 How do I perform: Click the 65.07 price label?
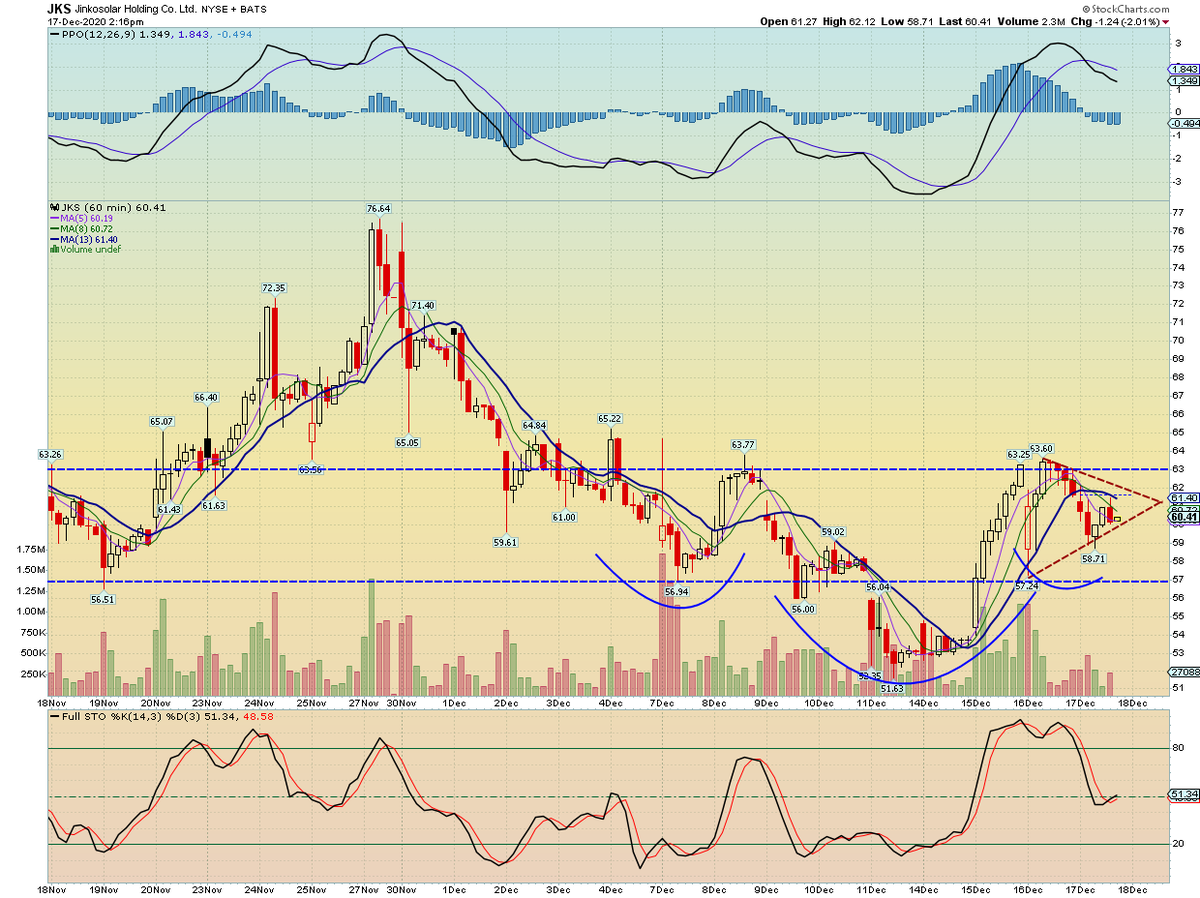[x=162, y=422]
